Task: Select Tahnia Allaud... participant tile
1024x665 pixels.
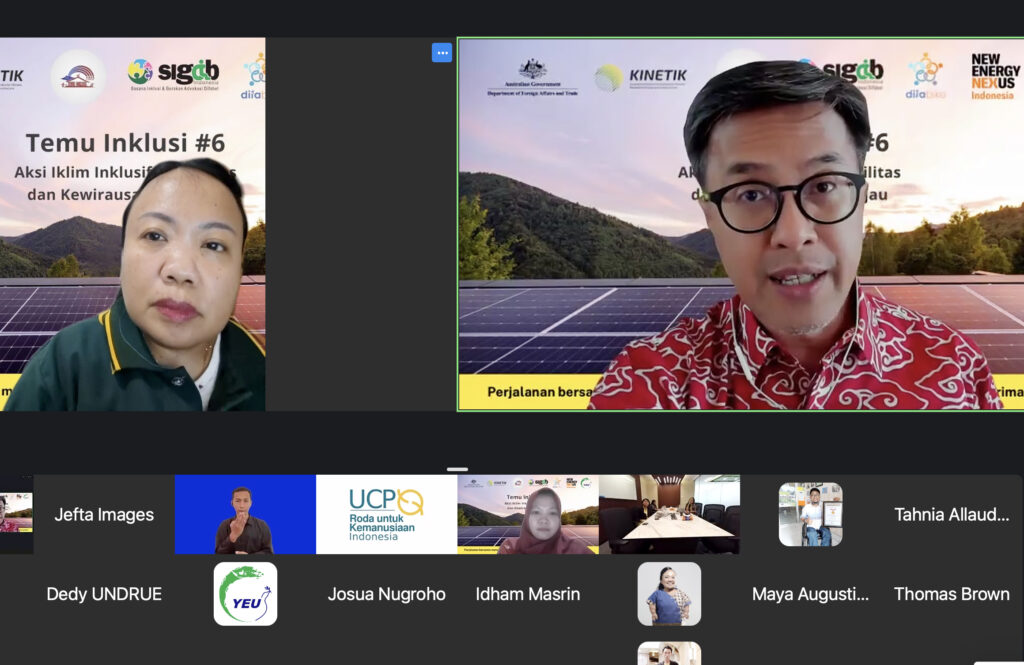Action: click(951, 514)
